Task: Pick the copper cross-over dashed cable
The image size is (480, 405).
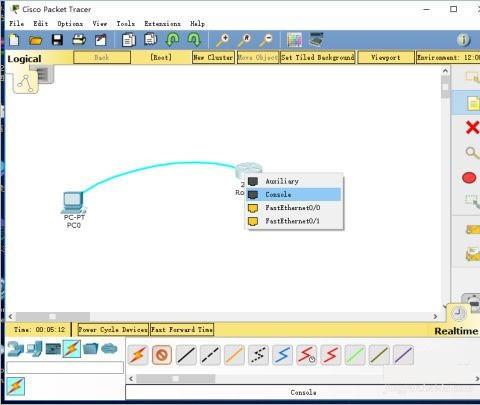Action: pos(210,355)
